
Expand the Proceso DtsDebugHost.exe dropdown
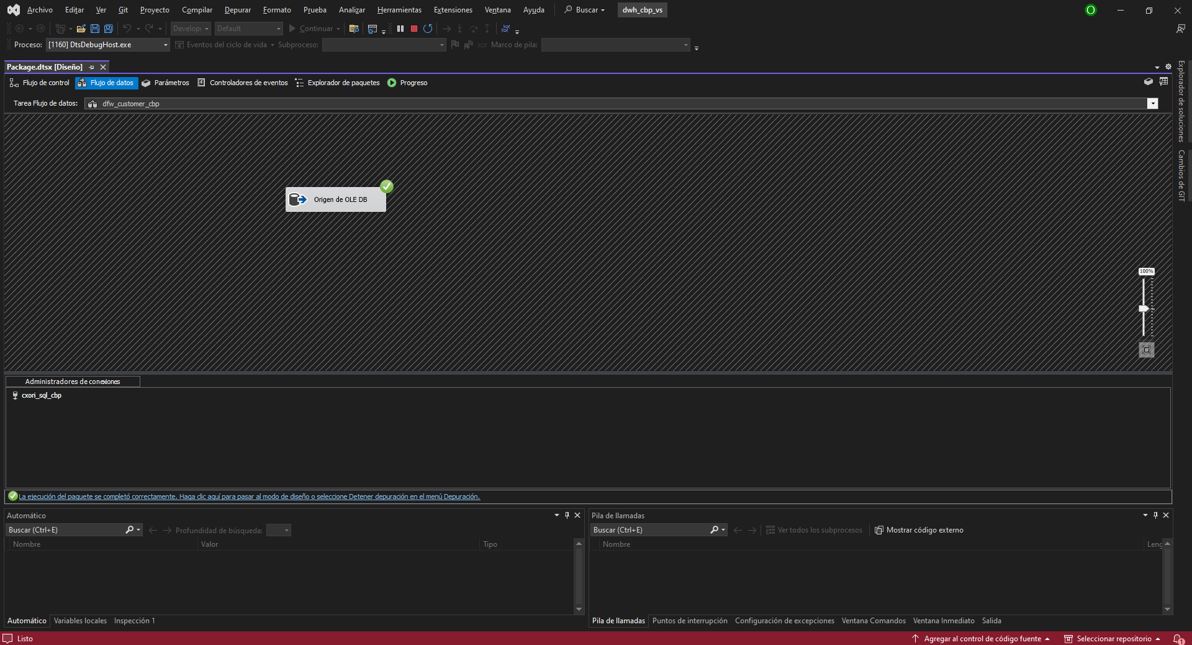tap(165, 45)
